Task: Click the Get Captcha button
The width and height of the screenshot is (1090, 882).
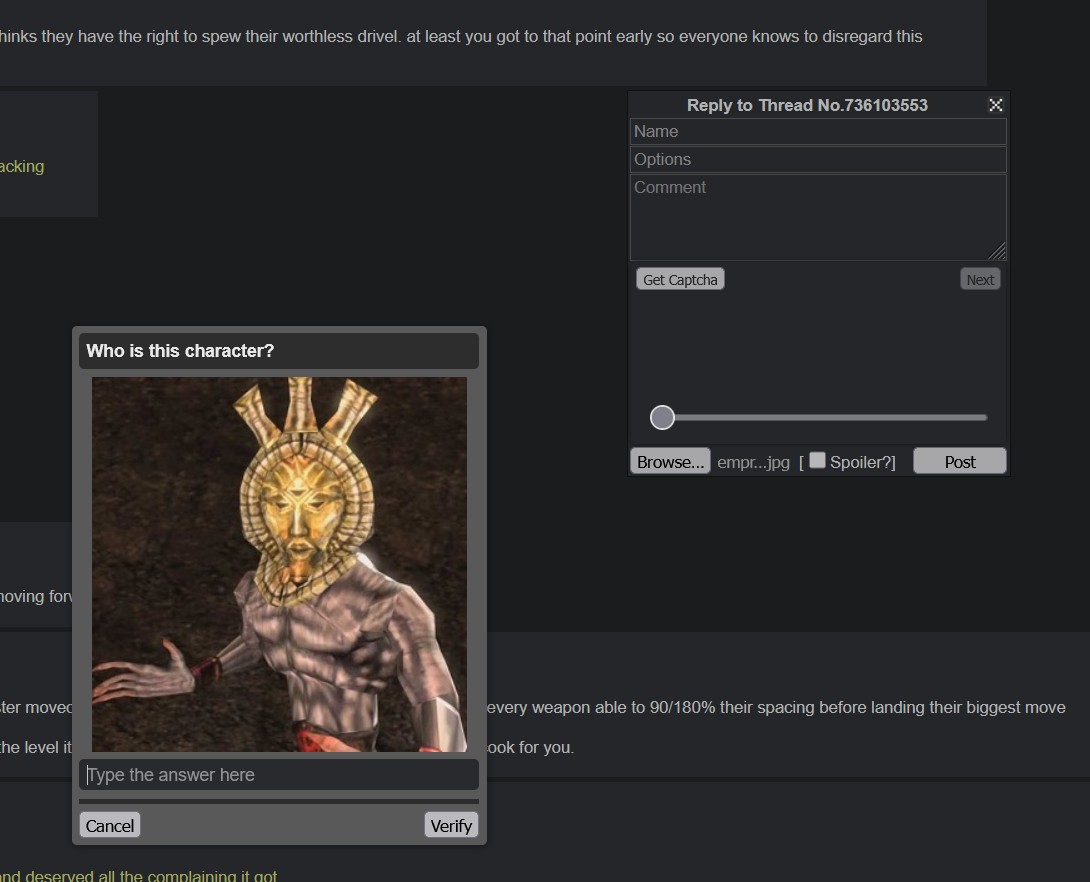Action: [680, 279]
